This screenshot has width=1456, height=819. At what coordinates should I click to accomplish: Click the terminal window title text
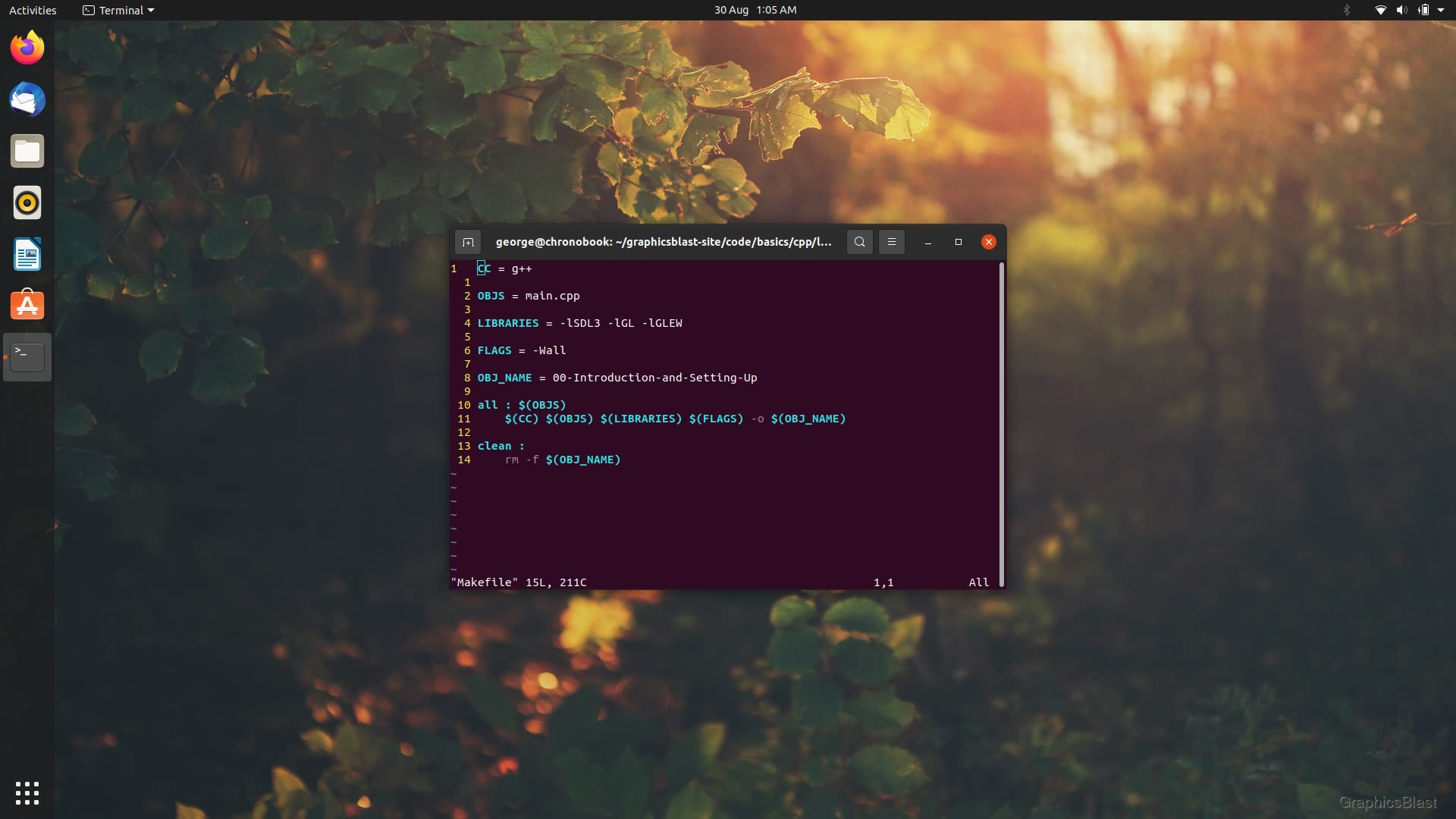tap(664, 242)
